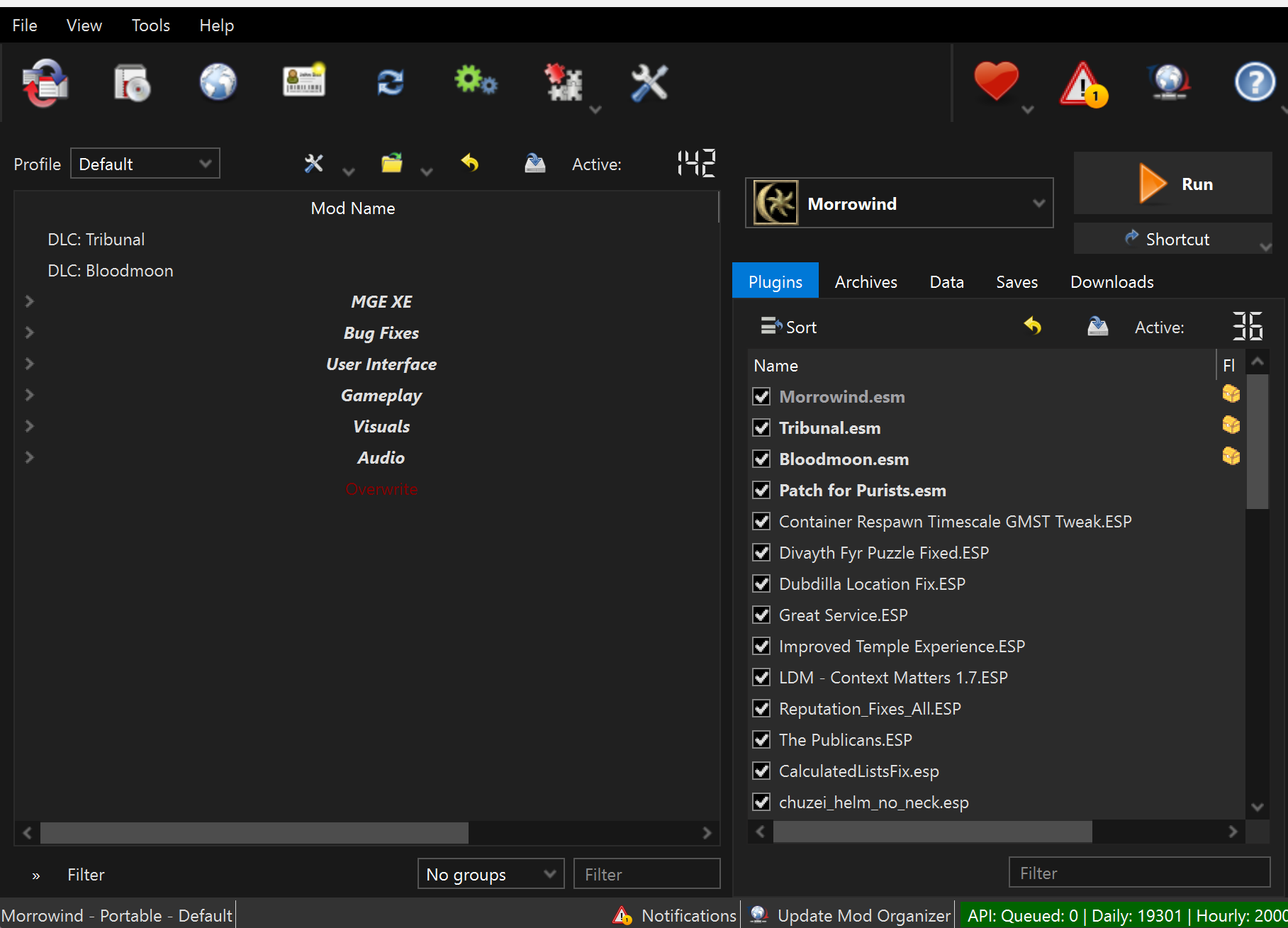
Task: Disable Divayth Fyr Puzzle Fixed plugin checkbox
Action: tap(761, 552)
